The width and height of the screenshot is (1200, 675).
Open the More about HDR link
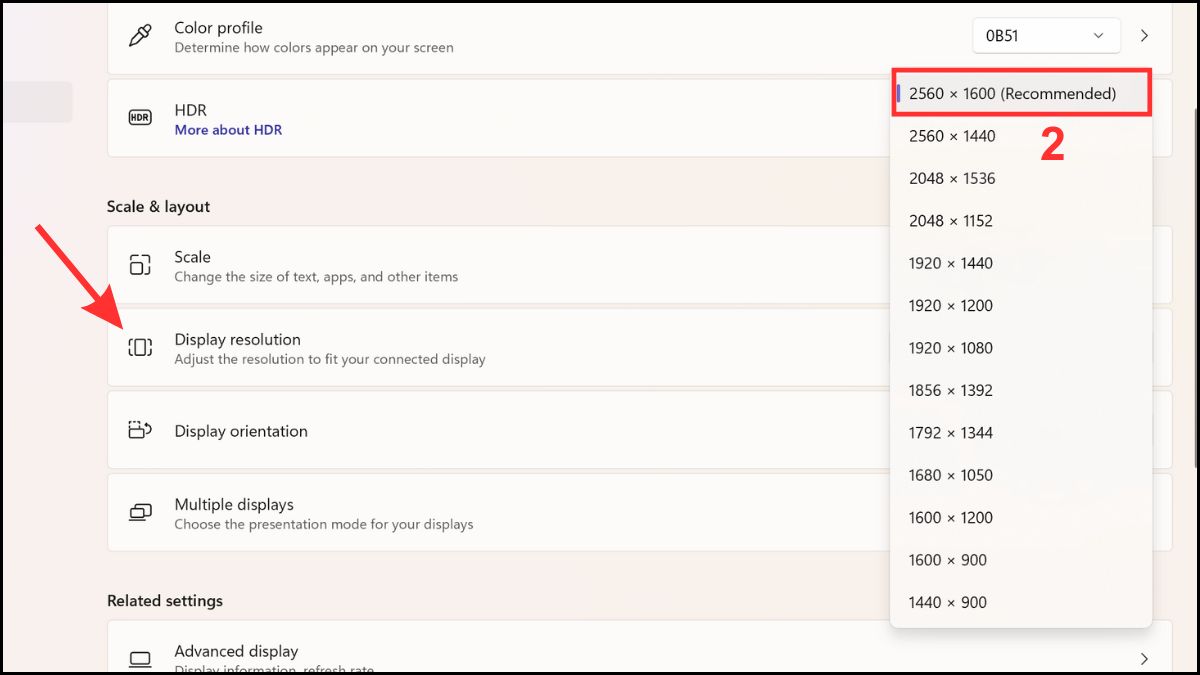click(x=228, y=130)
